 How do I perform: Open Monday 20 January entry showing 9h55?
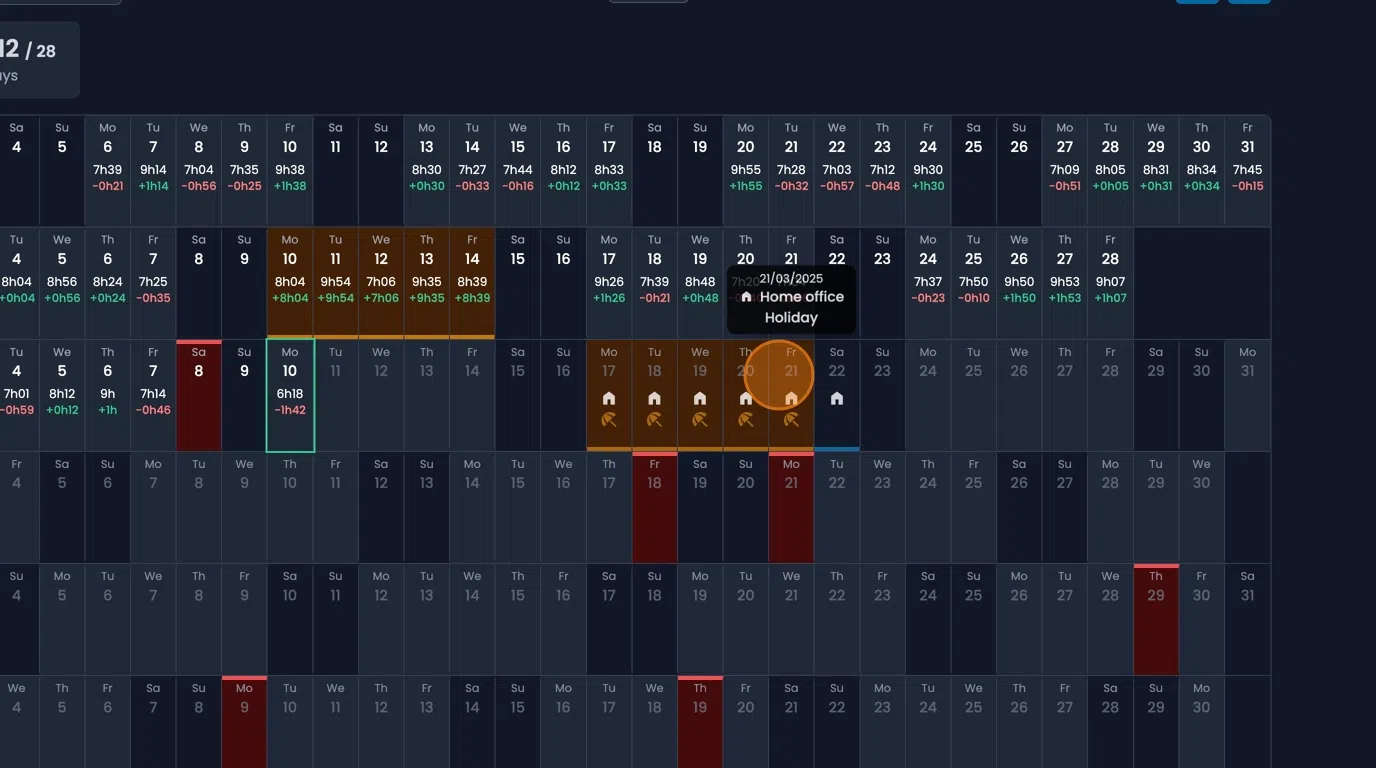745,171
